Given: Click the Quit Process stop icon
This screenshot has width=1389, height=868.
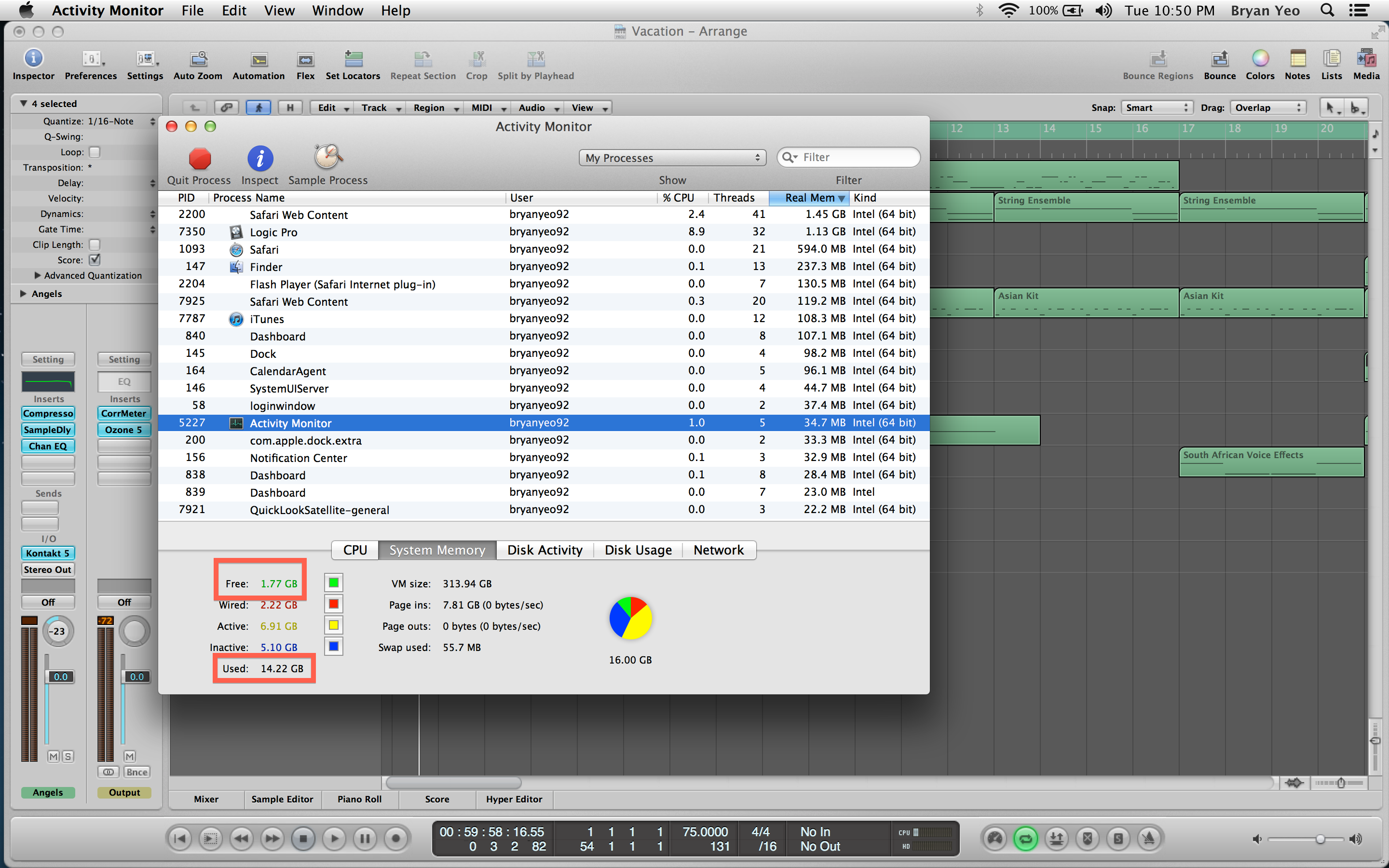Looking at the screenshot, I should [x=200, y=159].
